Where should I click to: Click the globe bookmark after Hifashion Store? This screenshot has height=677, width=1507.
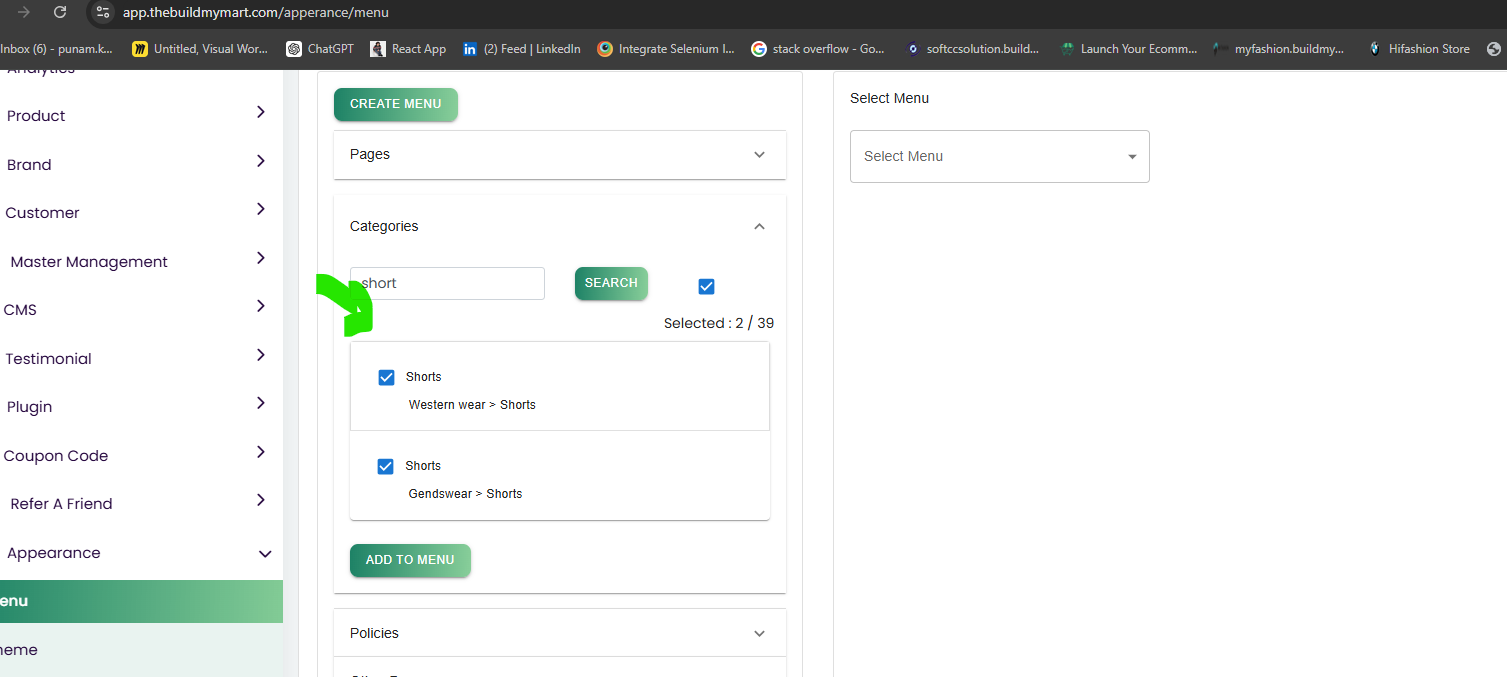[1494, 48]
